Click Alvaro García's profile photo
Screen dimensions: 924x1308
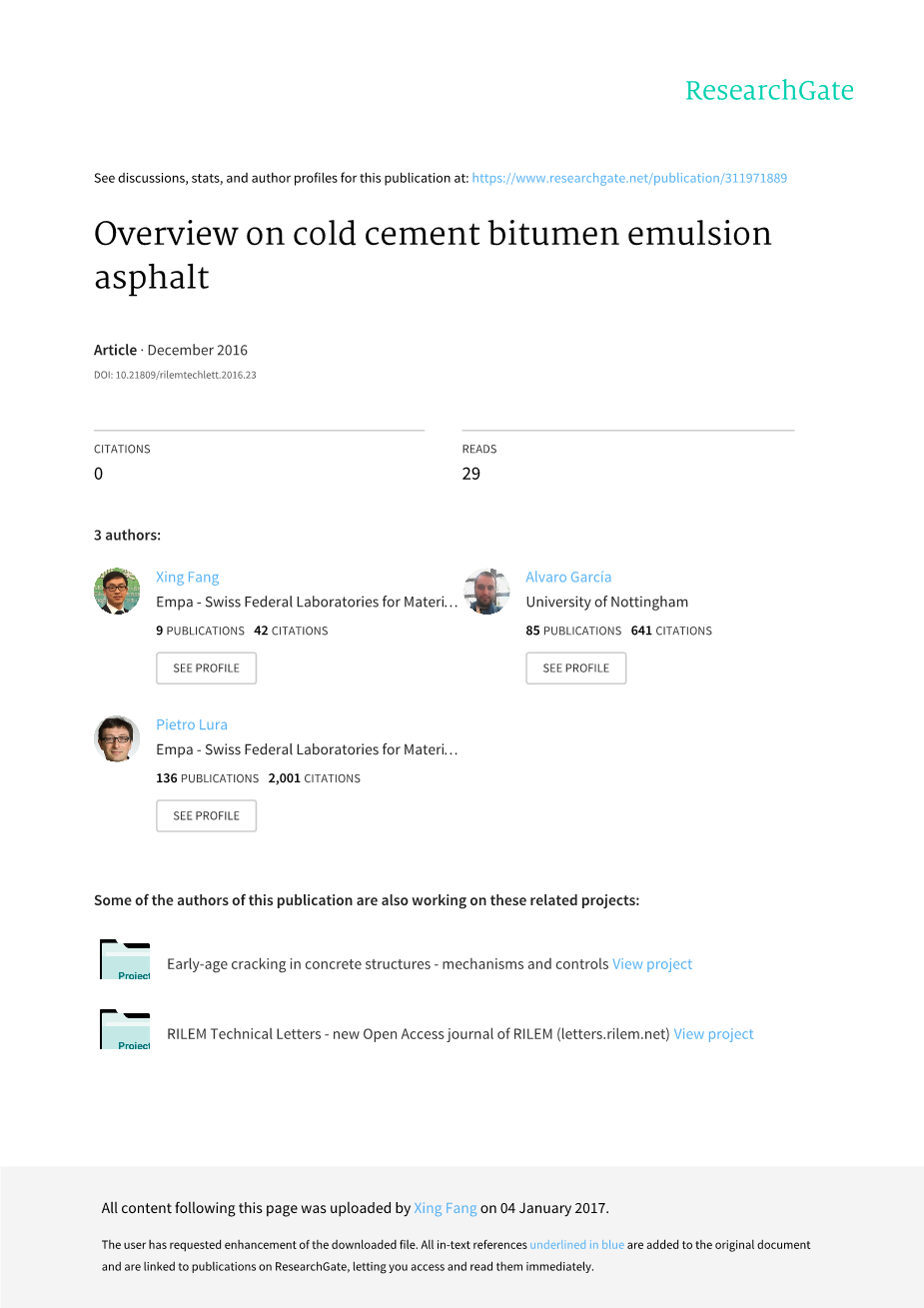pyautogui.click(x=487, y=592)
